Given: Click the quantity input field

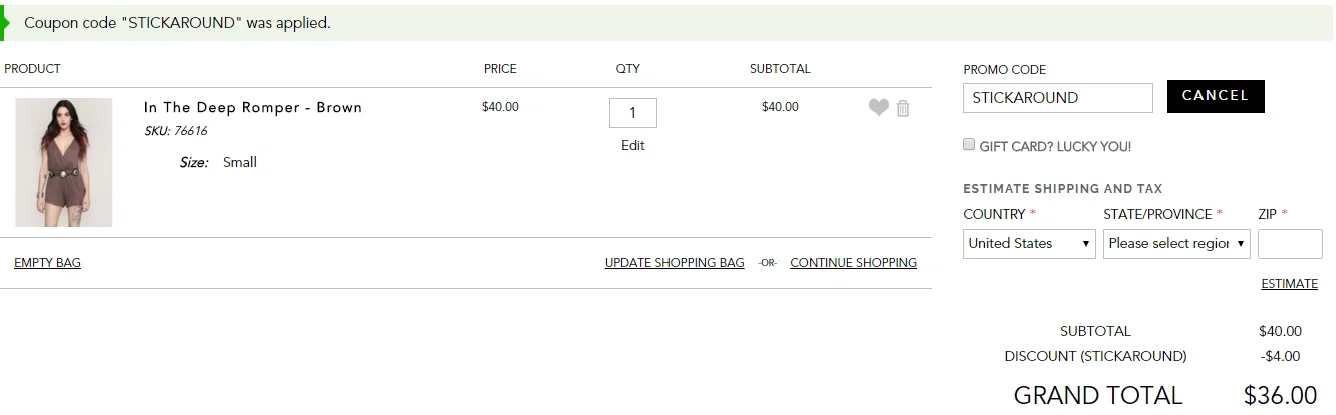Looking at the screenshot, I should 632,113.
